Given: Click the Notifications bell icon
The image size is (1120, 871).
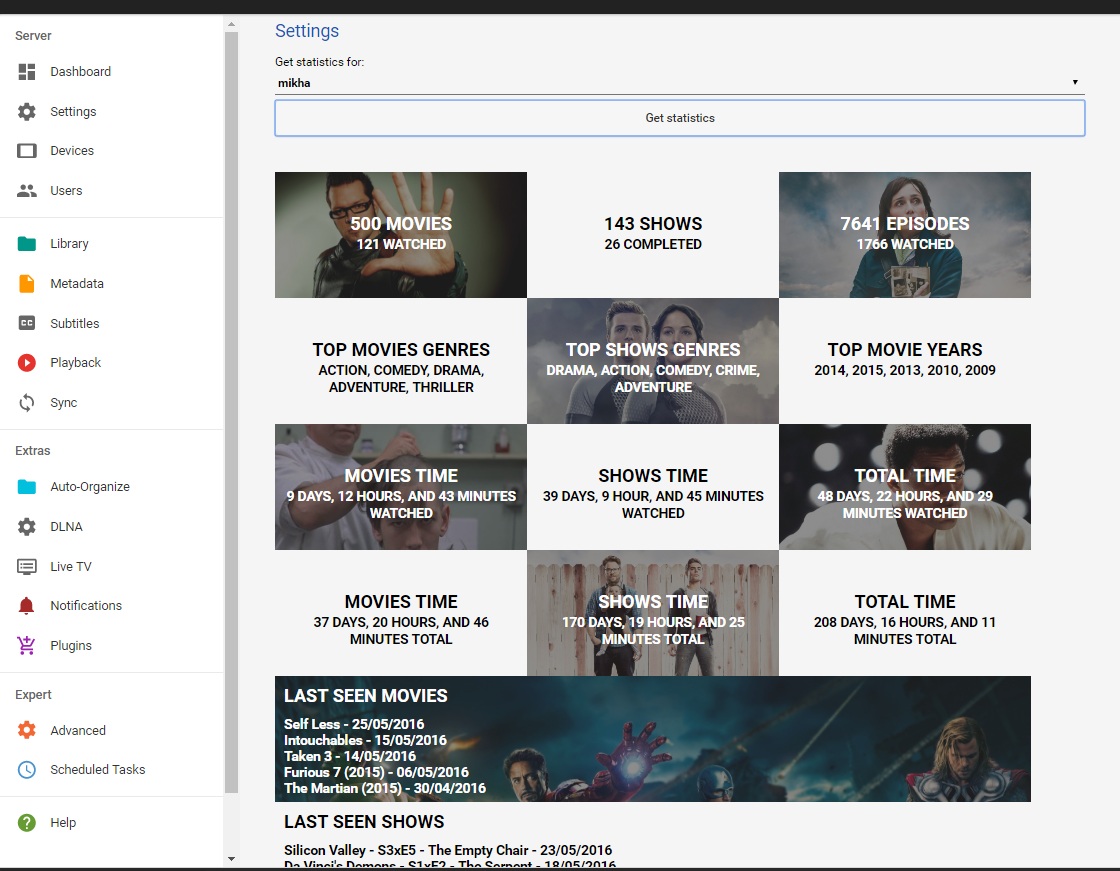Looking at the screenshot, I should 26,606.
